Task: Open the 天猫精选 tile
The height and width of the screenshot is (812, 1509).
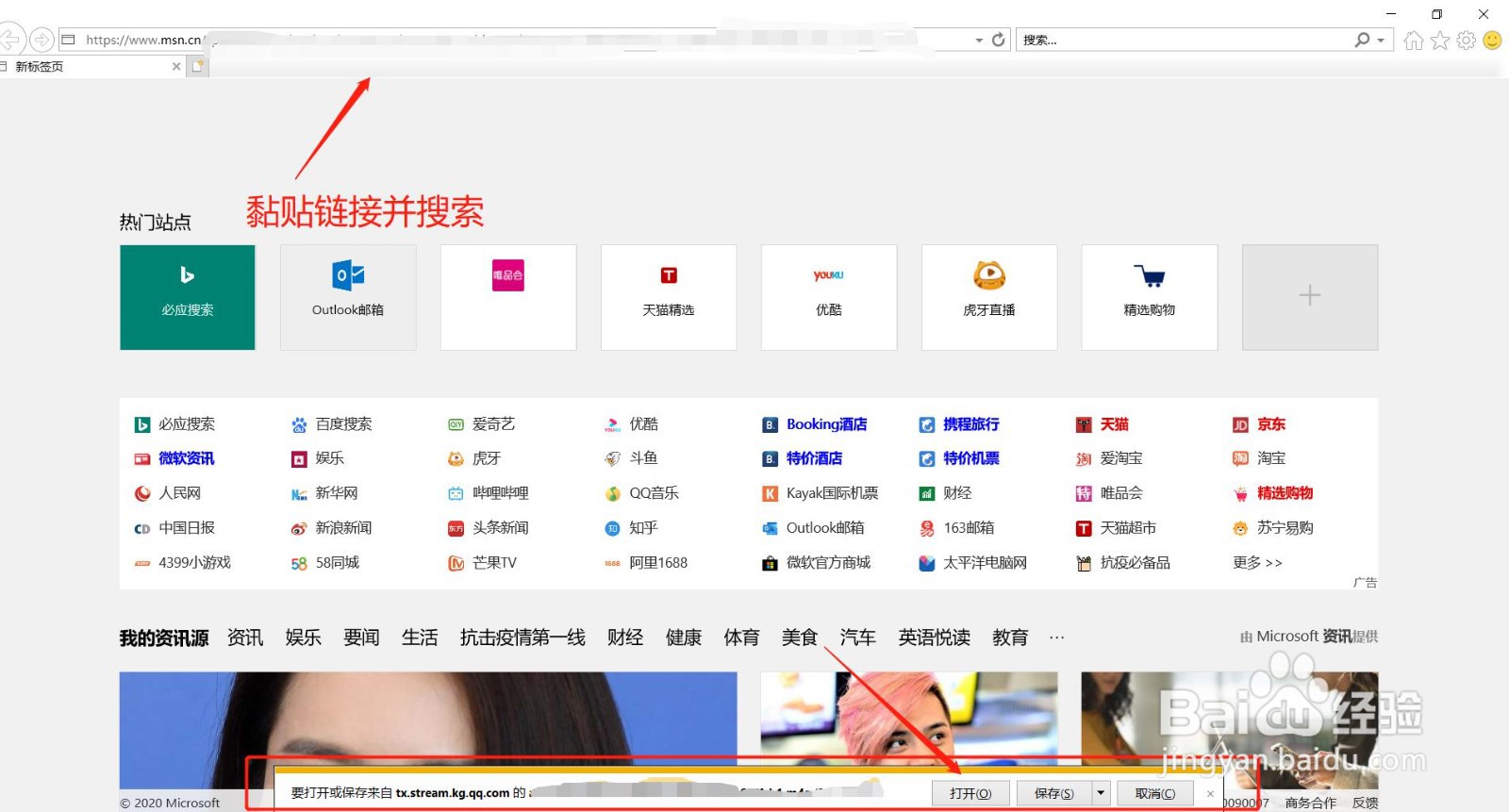Action: [669, 297]
